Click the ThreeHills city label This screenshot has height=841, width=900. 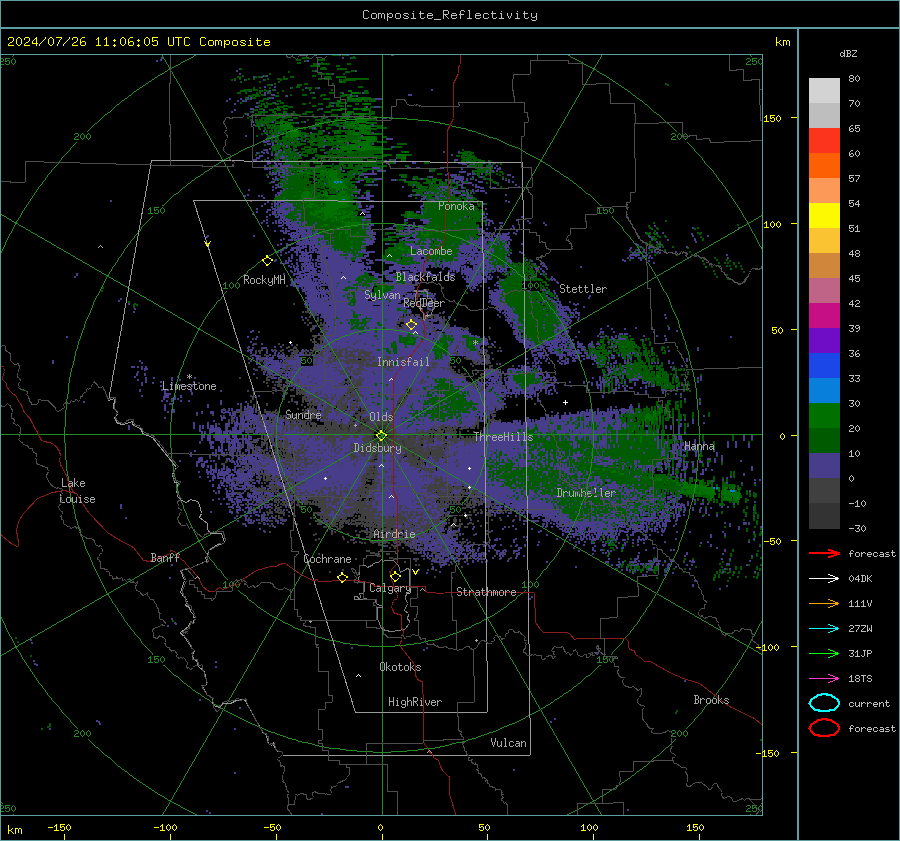[503, 437]
